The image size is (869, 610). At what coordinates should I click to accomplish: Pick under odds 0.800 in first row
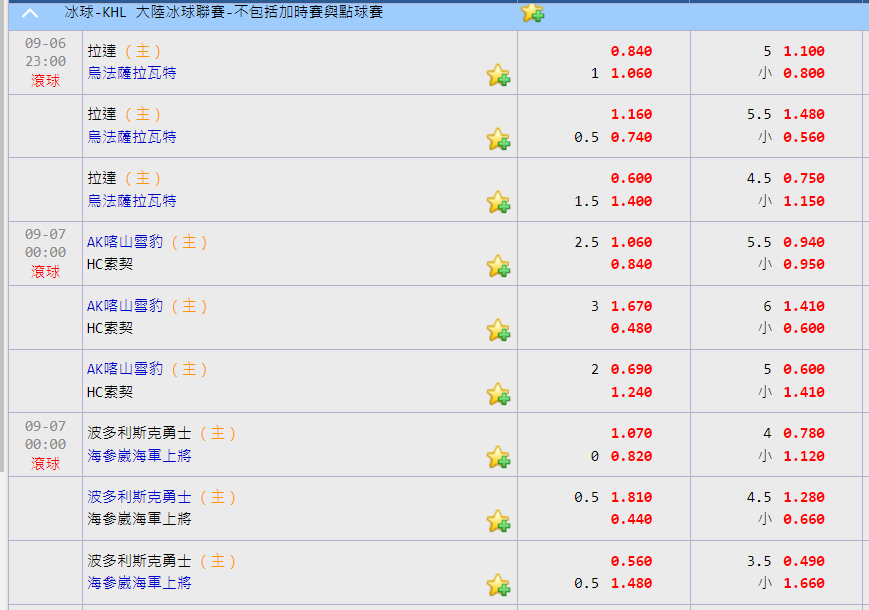[804, 73]
